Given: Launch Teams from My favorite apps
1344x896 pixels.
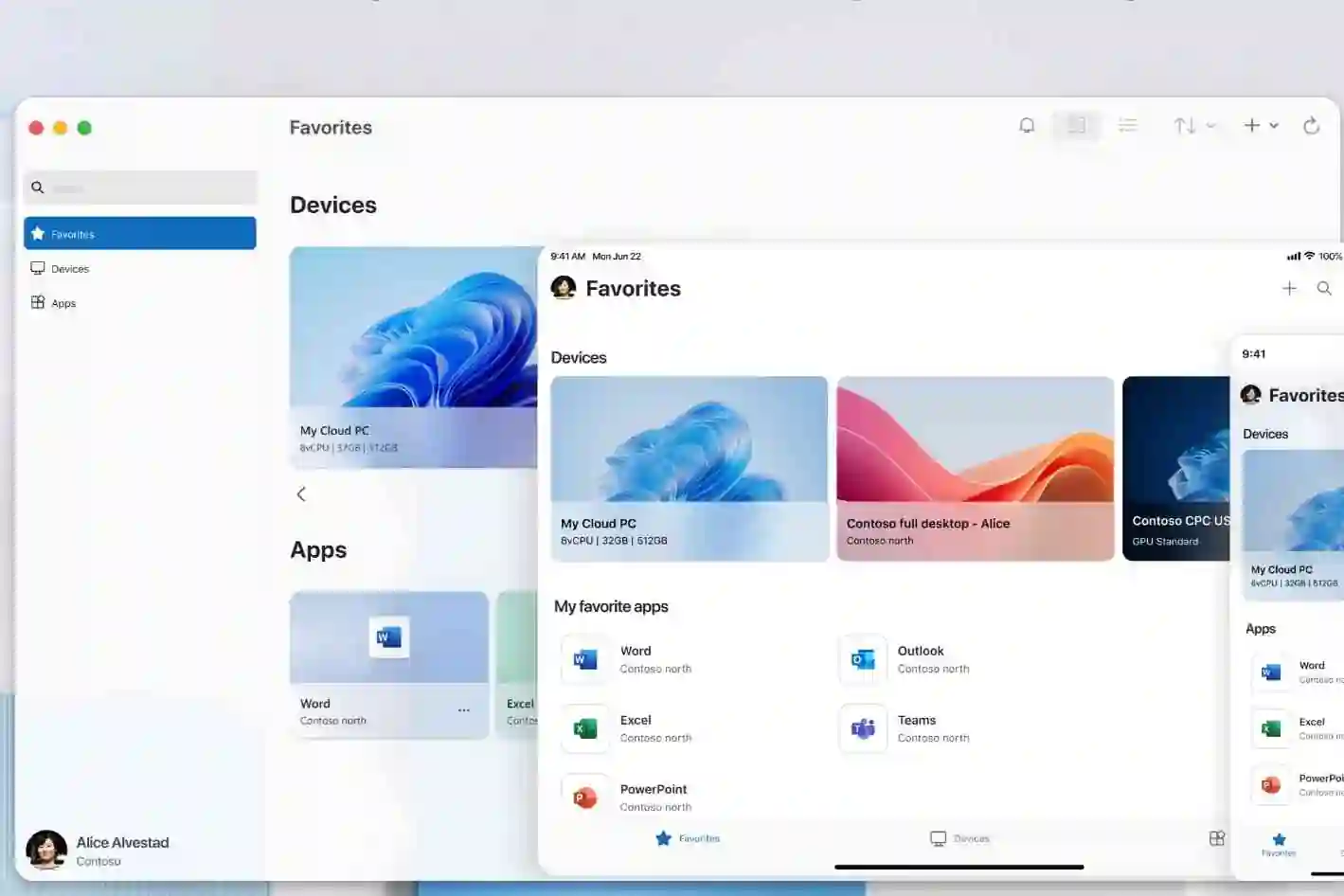Looking at the screenshot, I should [863, 728].
